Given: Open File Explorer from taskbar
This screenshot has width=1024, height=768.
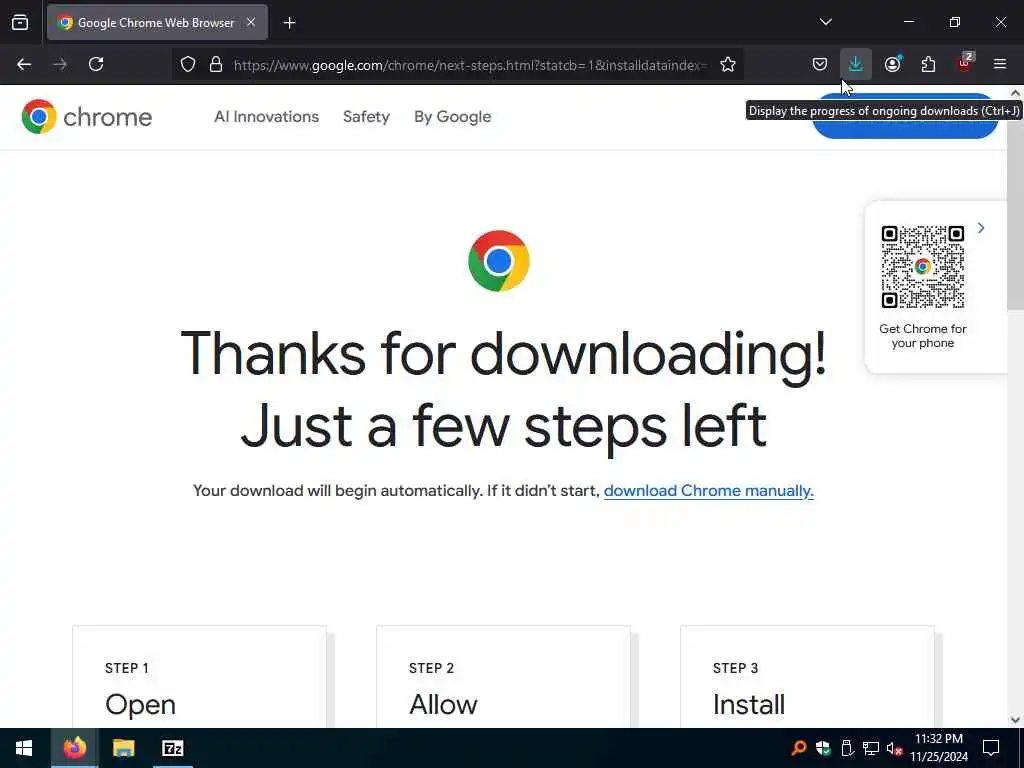Looking at the screenshot, I should coord(123,748).
